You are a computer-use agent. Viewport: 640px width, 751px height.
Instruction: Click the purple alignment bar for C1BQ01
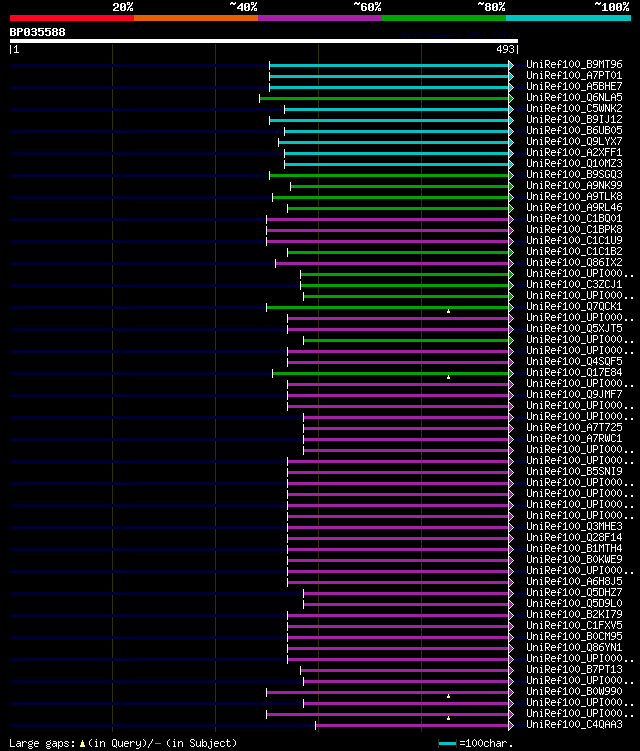pyautogui.click(x=388, y=220)
